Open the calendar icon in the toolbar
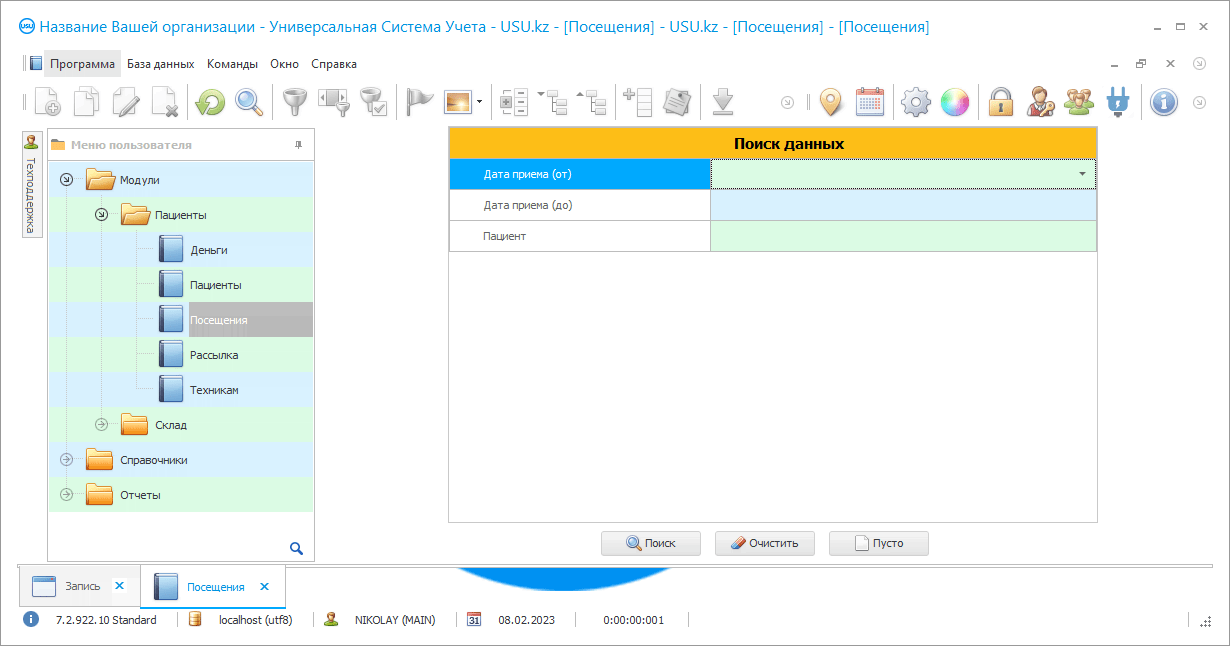 pos(870,102)
